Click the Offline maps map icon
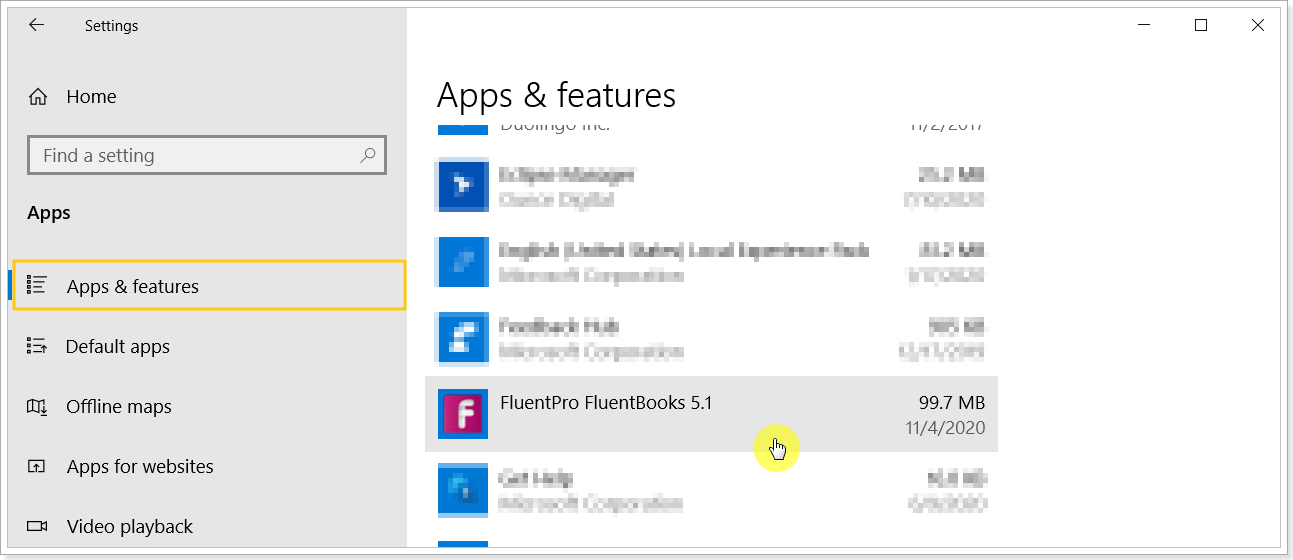 [37, 406]
